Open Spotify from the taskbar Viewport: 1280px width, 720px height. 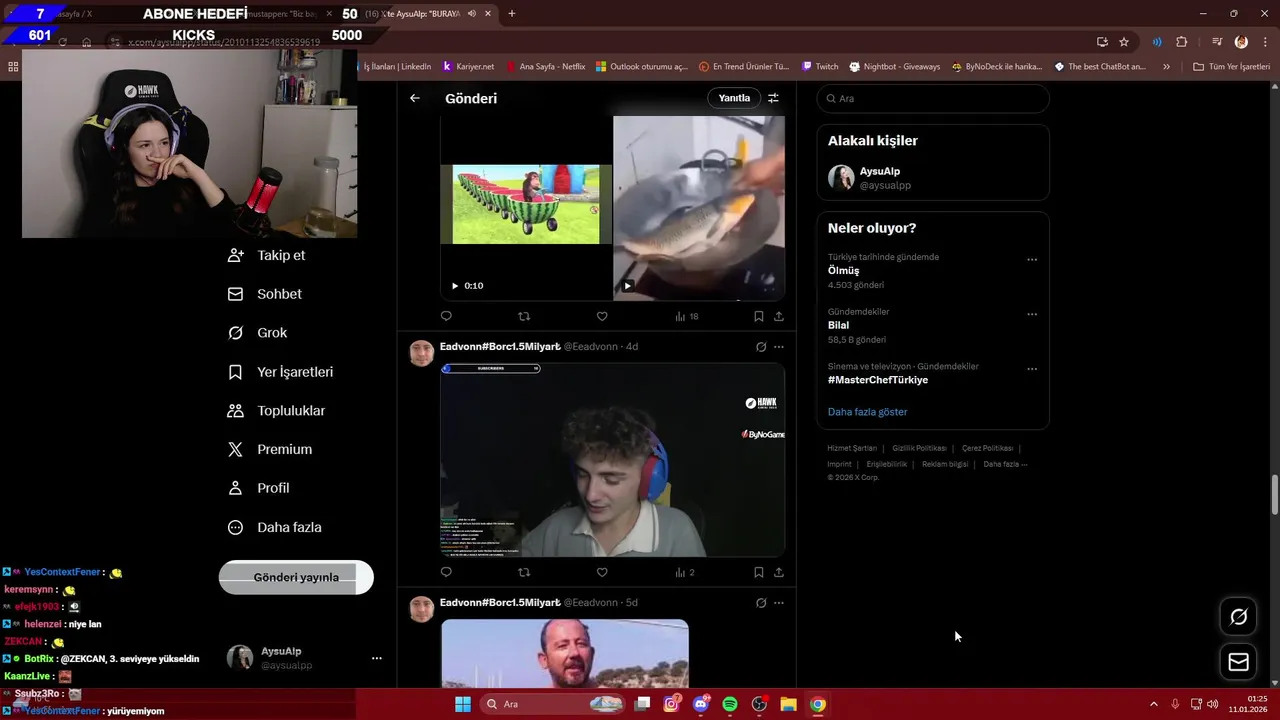pos(730,704)
